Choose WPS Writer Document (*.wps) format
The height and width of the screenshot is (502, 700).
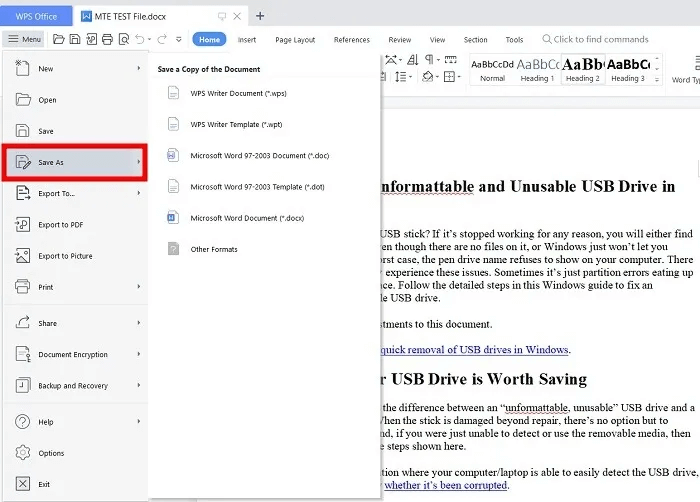pos(264,93)
